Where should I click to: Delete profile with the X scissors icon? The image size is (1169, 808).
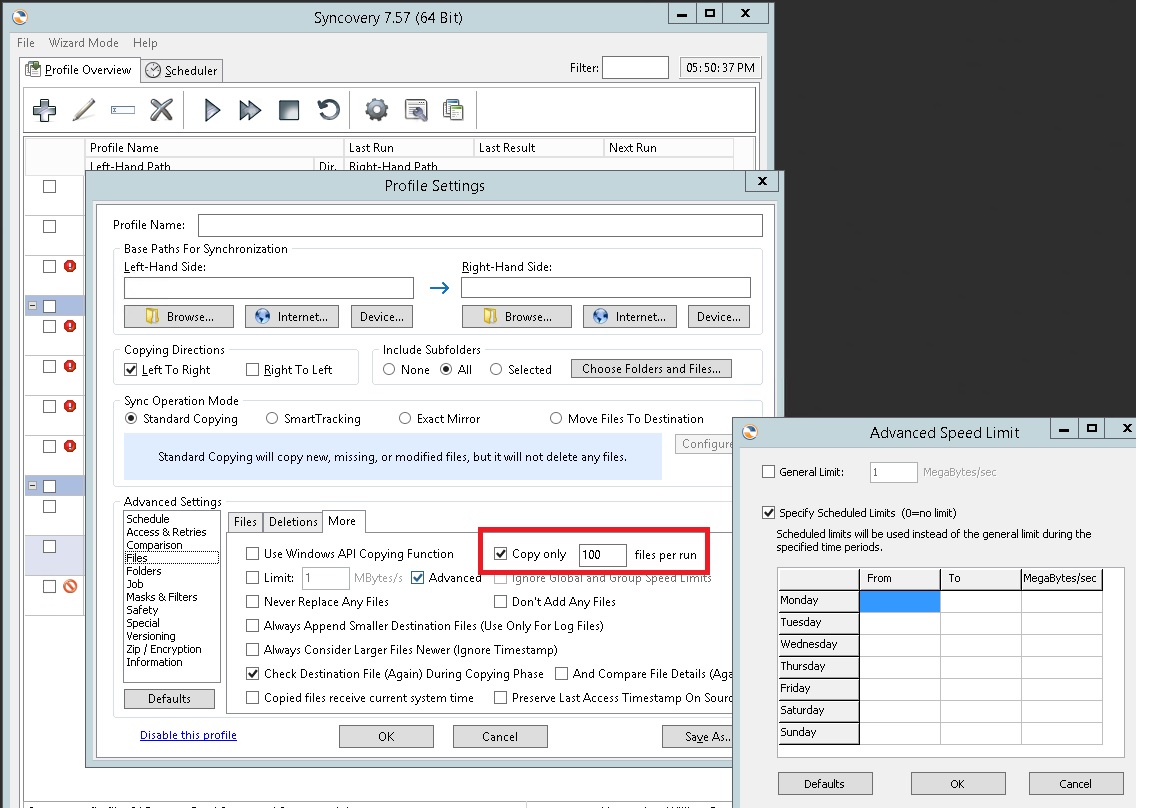click(x=161, y=110)
